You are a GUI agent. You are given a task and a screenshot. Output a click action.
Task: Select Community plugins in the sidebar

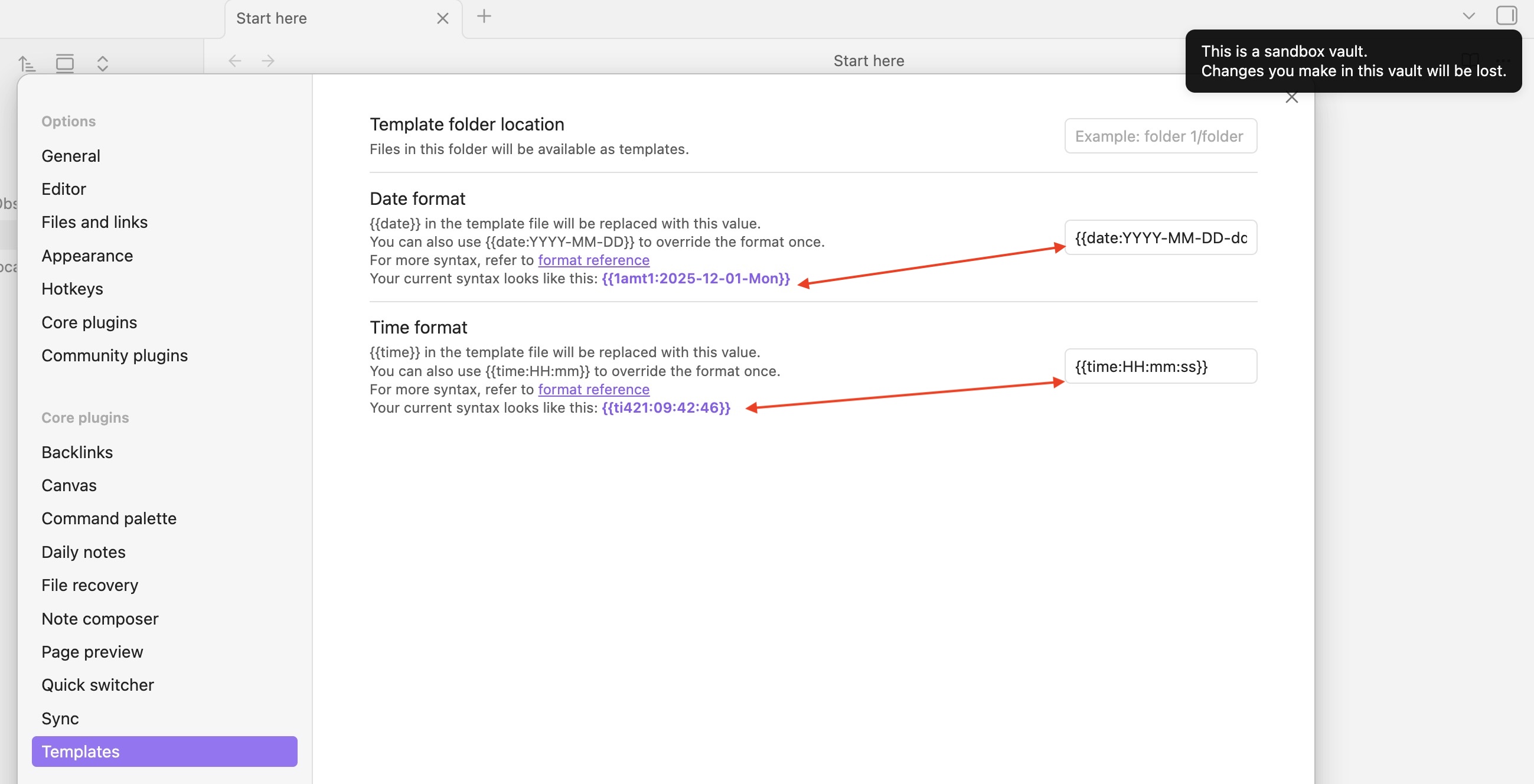(115, 355)
